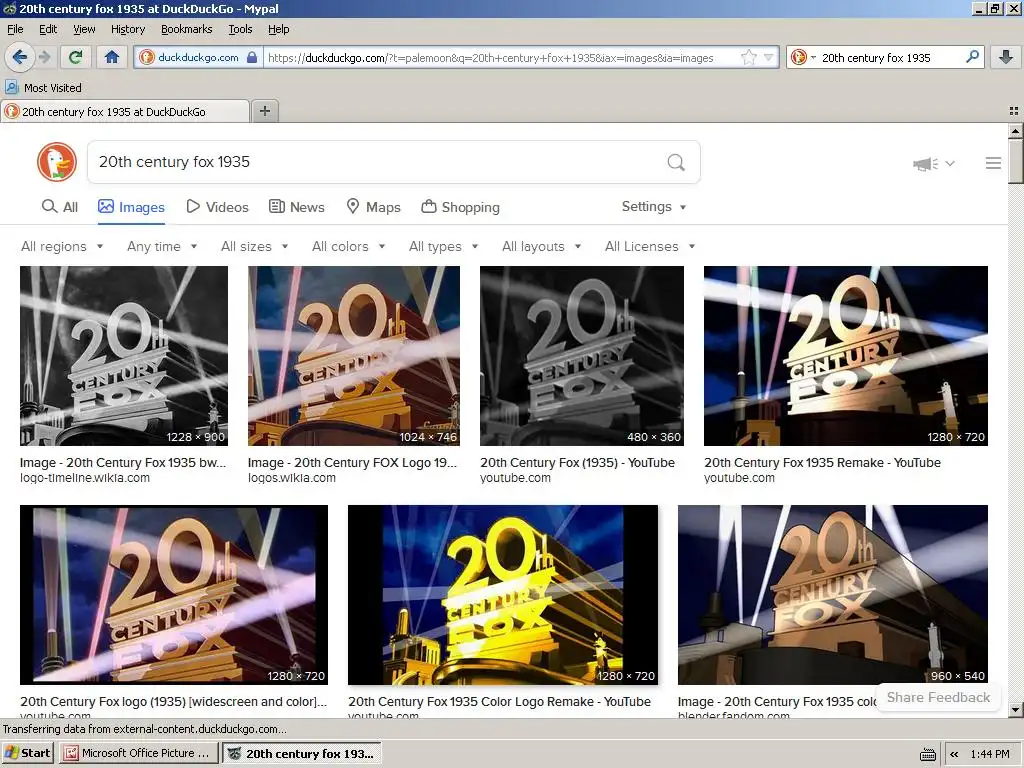
Task: Open the All layouts filter
Action: coord(541,246)
